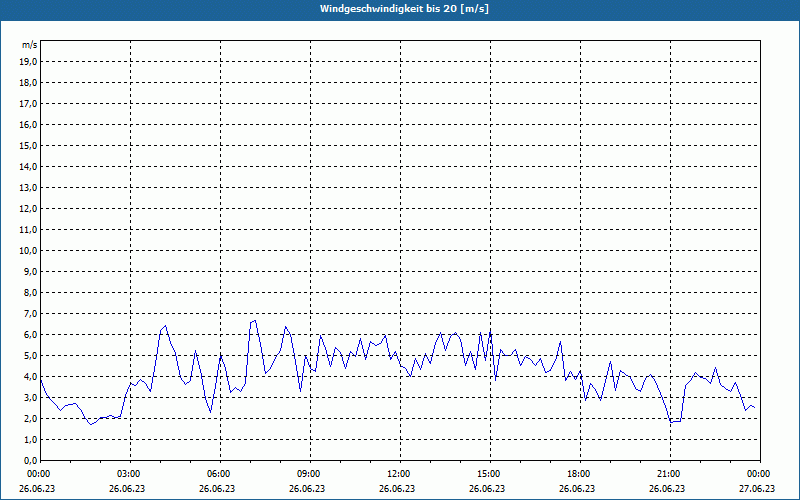Select the 12,0 y-axis label
Viewport: 800px width, 500px height.
pyautogui.click(x=29, y=209)
